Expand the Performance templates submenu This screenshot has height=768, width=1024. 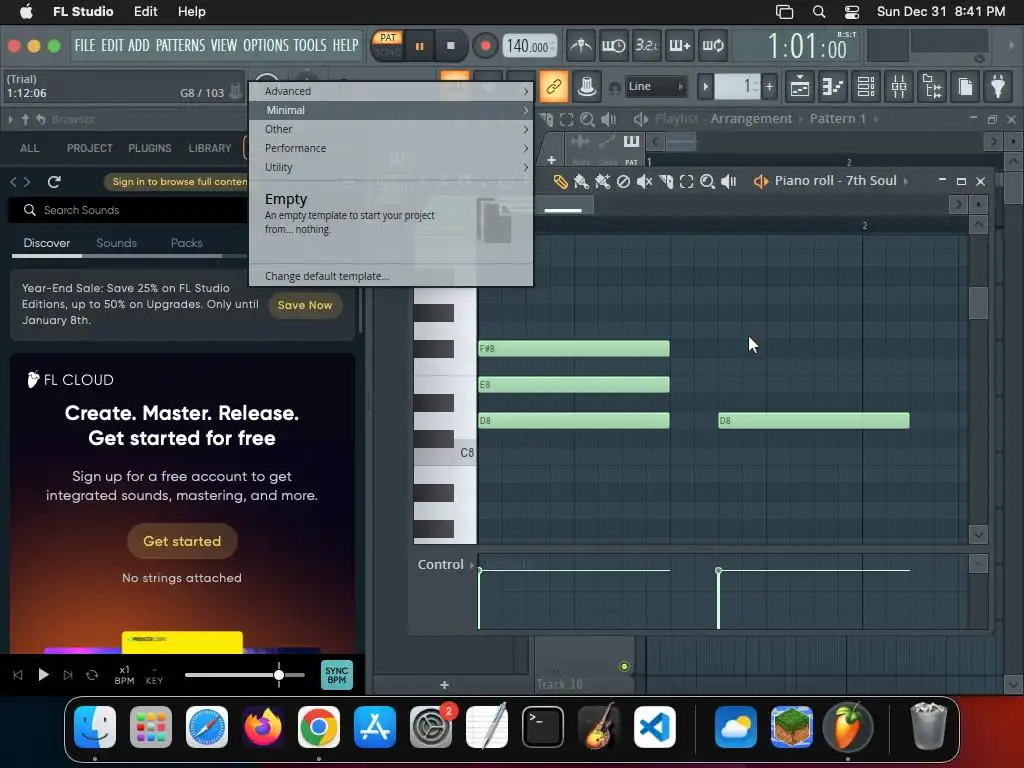391,148
